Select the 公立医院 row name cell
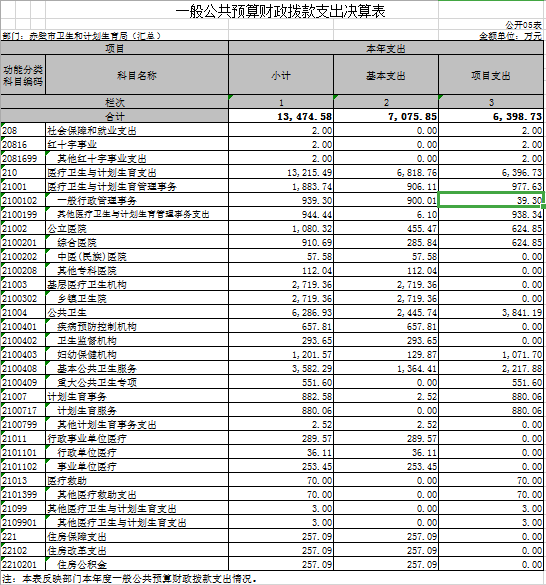 (137, 228)
